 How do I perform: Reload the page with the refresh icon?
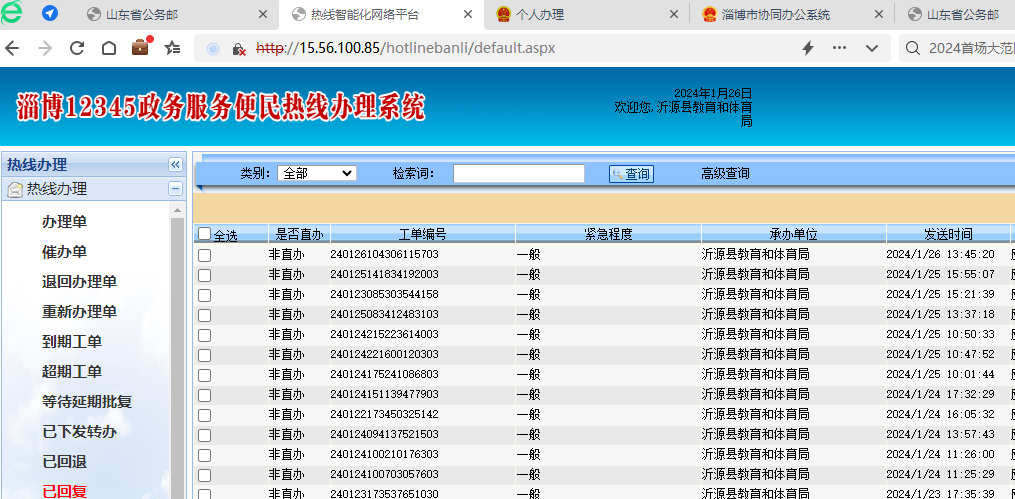click(77, 48)
